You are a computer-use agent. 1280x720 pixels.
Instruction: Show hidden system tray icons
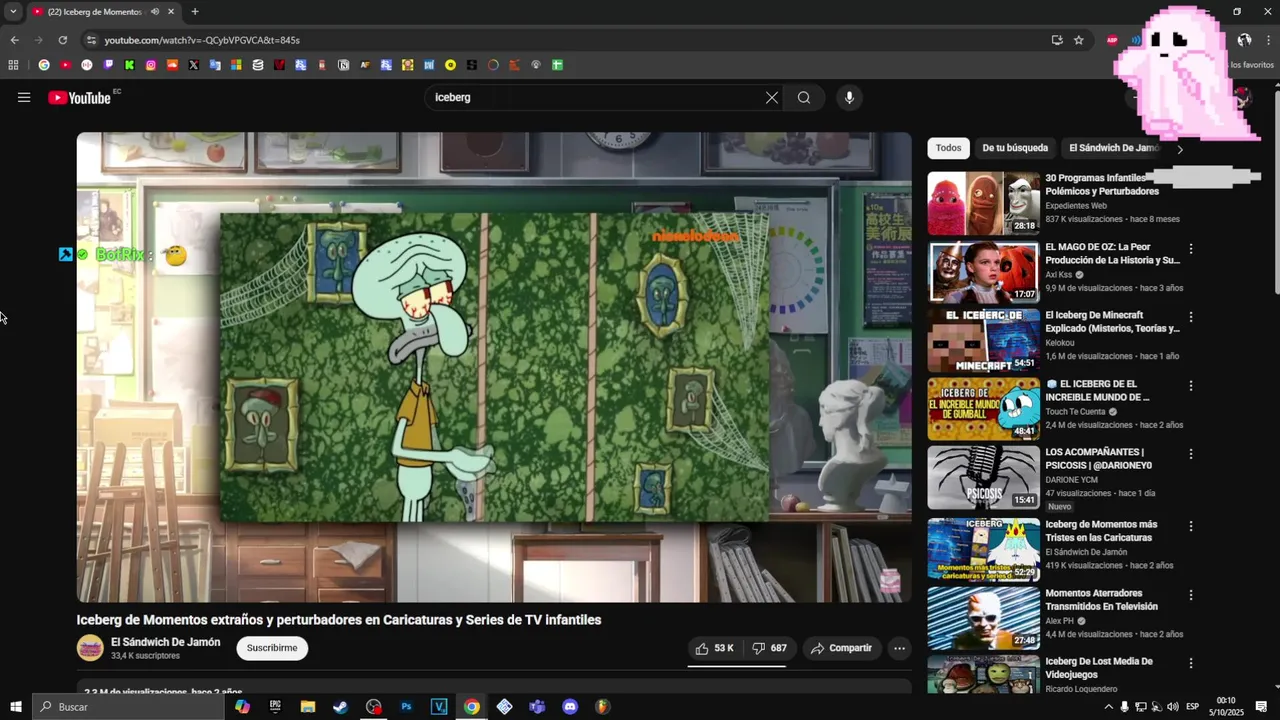(x=1108, y=707)
